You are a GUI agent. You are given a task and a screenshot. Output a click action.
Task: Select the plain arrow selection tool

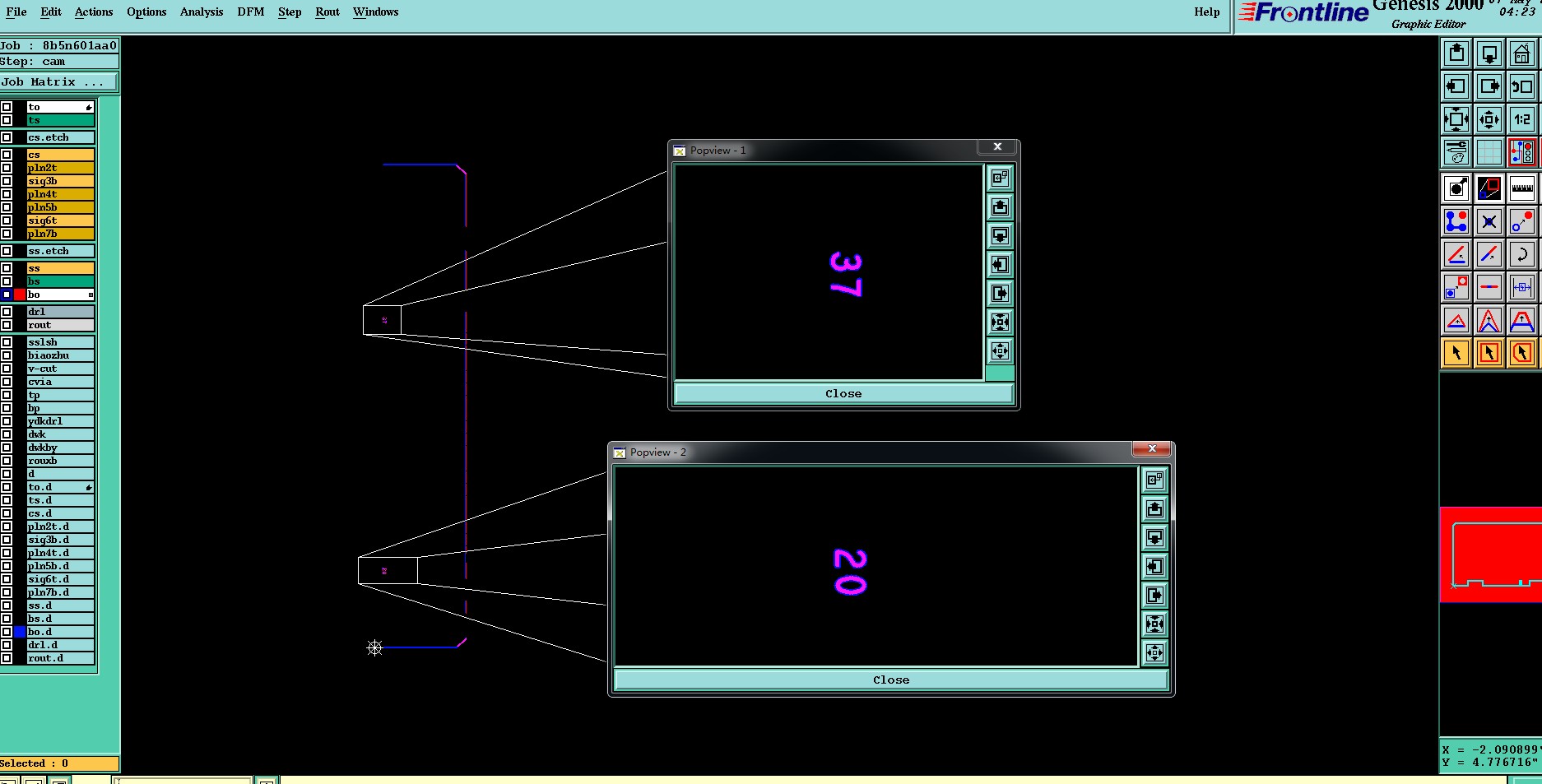[x=1456, y=353]
